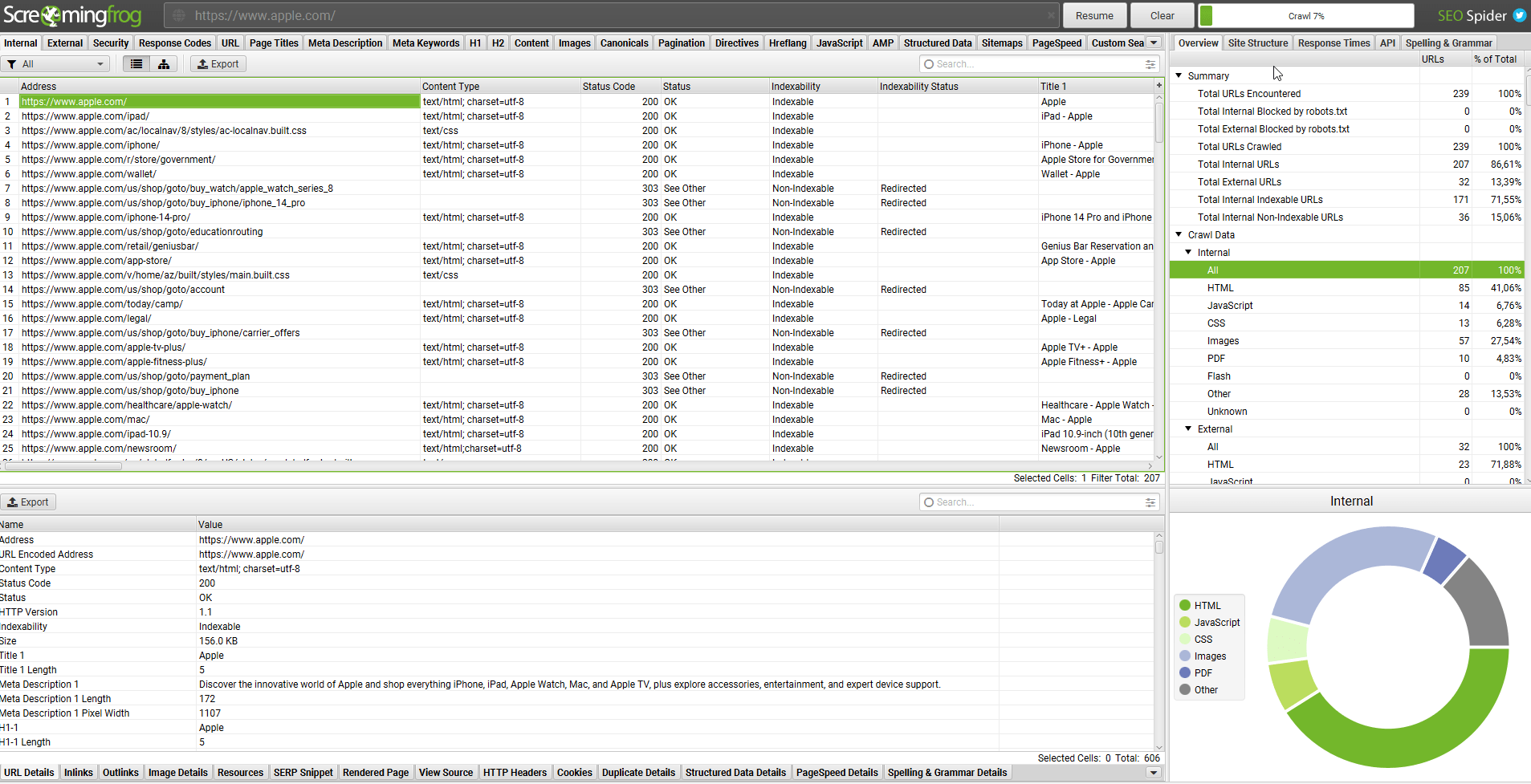Screen dimensions: 1531x784
Task: Click the globe icon in URL bar
Action: click(179, 15)
